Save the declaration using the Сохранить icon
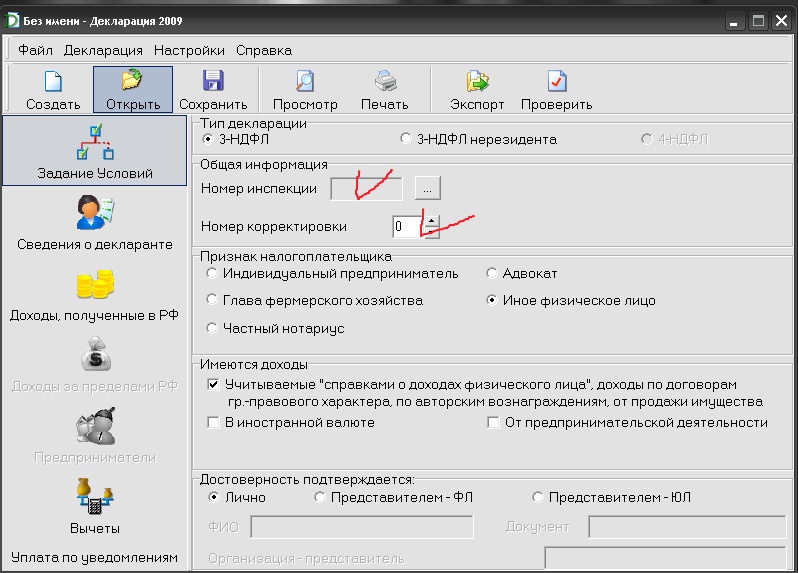 pos(213,83)
